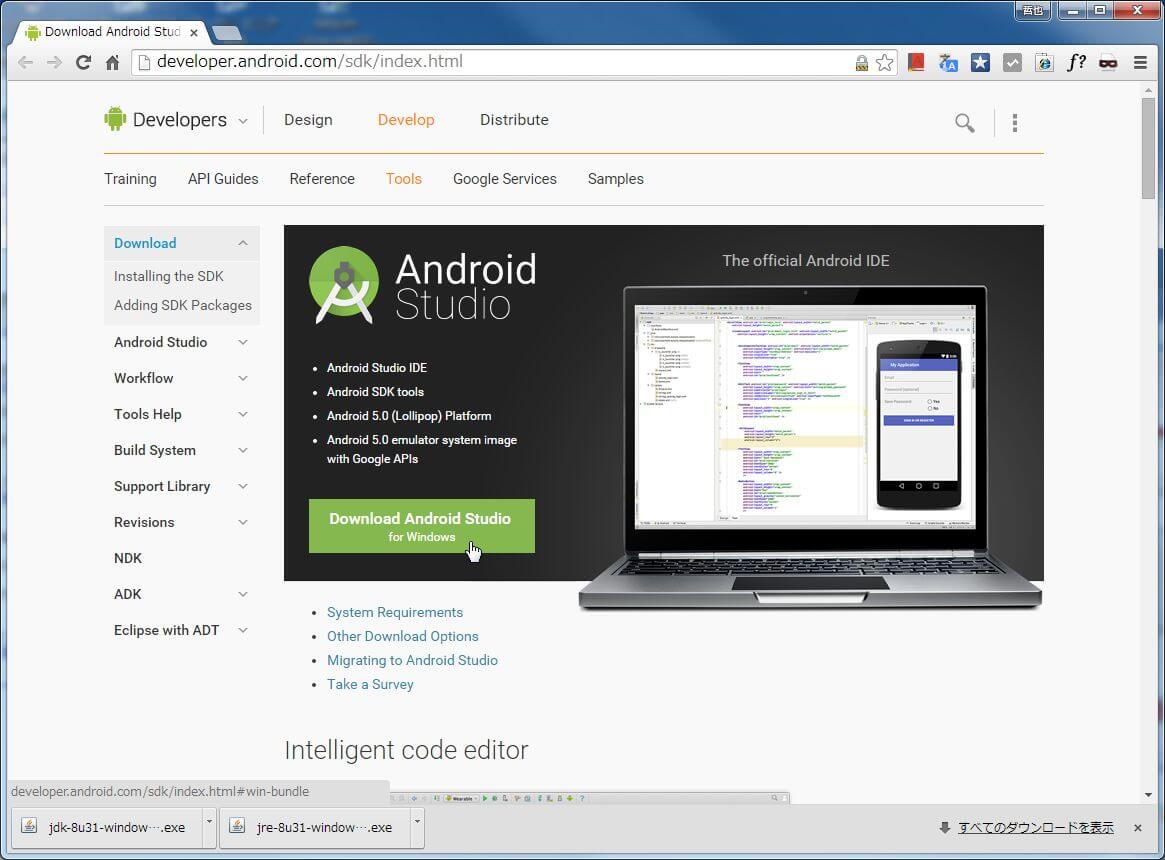This screenshot has height=860, width=1165.
Task: Collapse the Download sidebar section
Action: tap(243, 243)
